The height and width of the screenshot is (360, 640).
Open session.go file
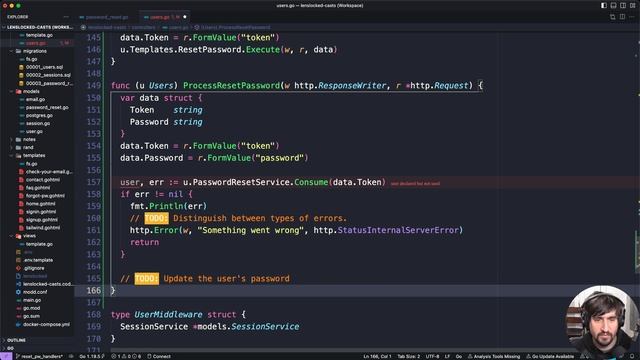coord(38,123)
